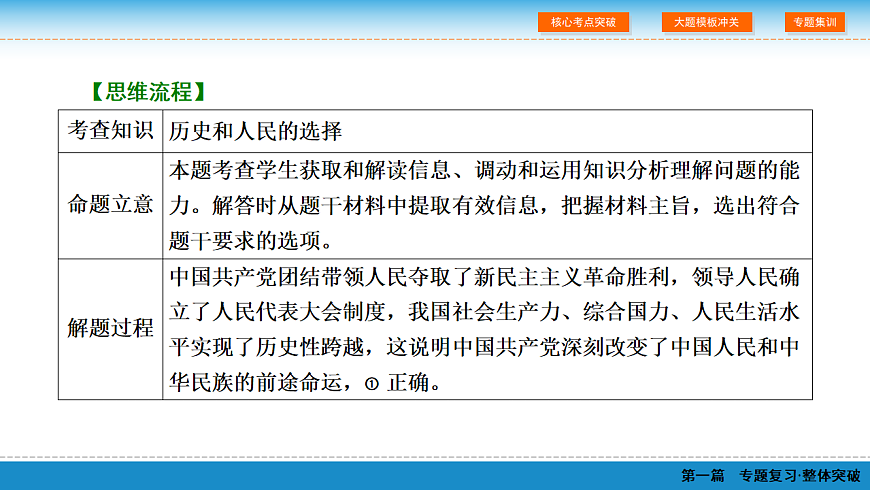This screenshot has height=490, width=870.
Task: Open the 核心考点突破 section button
Action: (x=583, y=22)
